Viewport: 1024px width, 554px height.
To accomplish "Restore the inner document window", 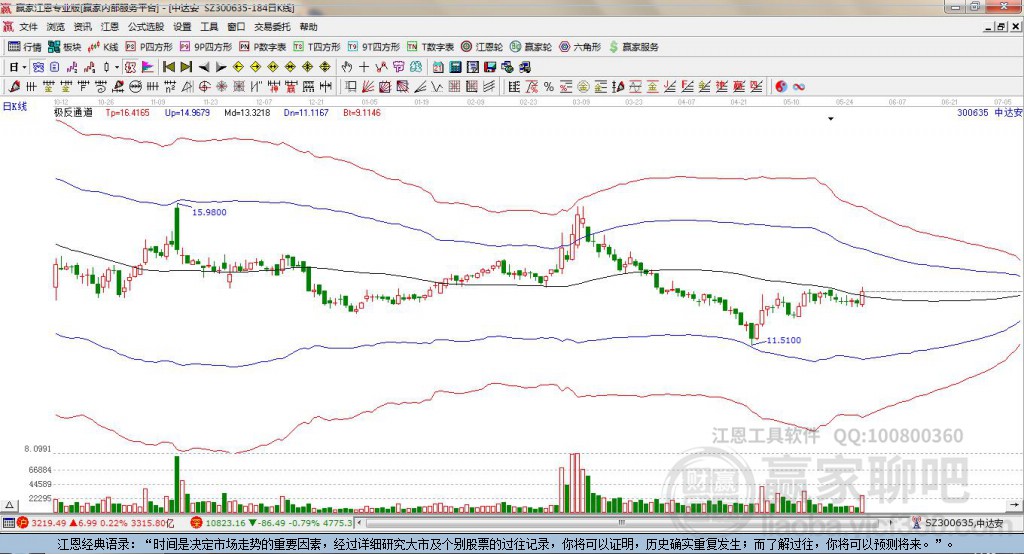I will (x=1001, y=27).
